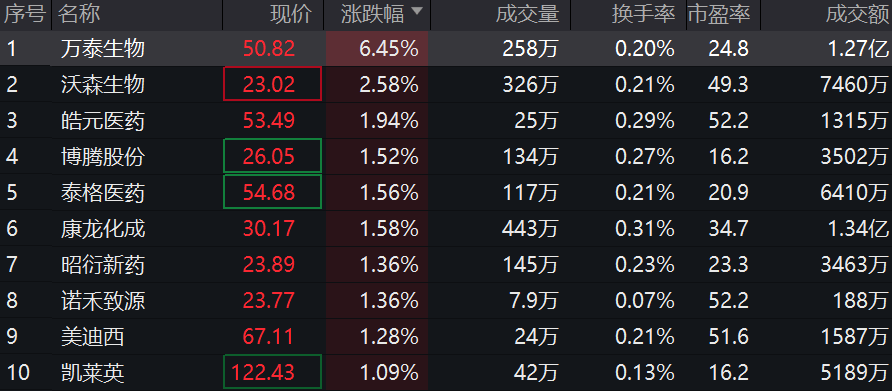Viewport: 892px width, 391px height.
Task: Sort by 成交量 column header
Action: (x=527, y=14)
